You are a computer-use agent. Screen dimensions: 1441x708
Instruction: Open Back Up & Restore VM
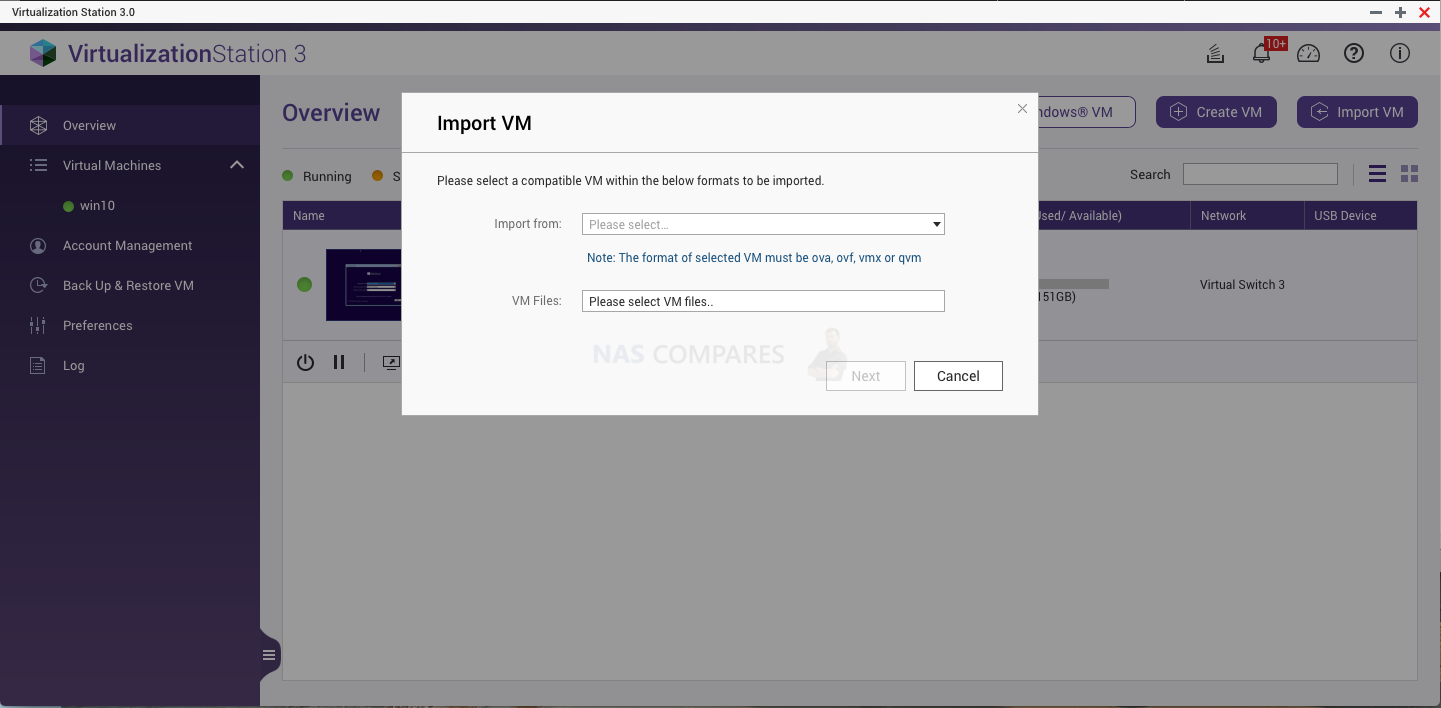[x=130, y=285]
